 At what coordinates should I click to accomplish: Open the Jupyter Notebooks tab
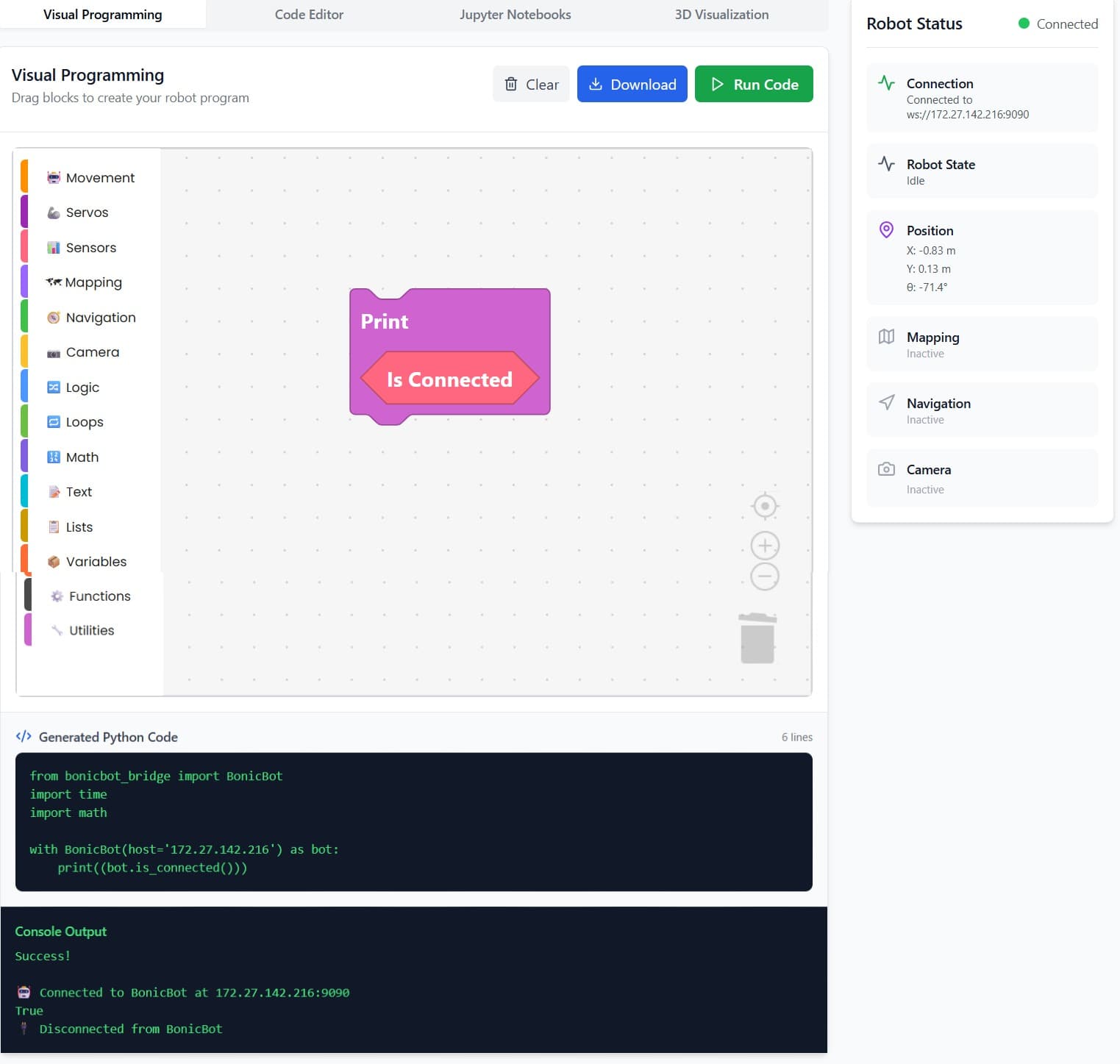[x=515, y=15]
